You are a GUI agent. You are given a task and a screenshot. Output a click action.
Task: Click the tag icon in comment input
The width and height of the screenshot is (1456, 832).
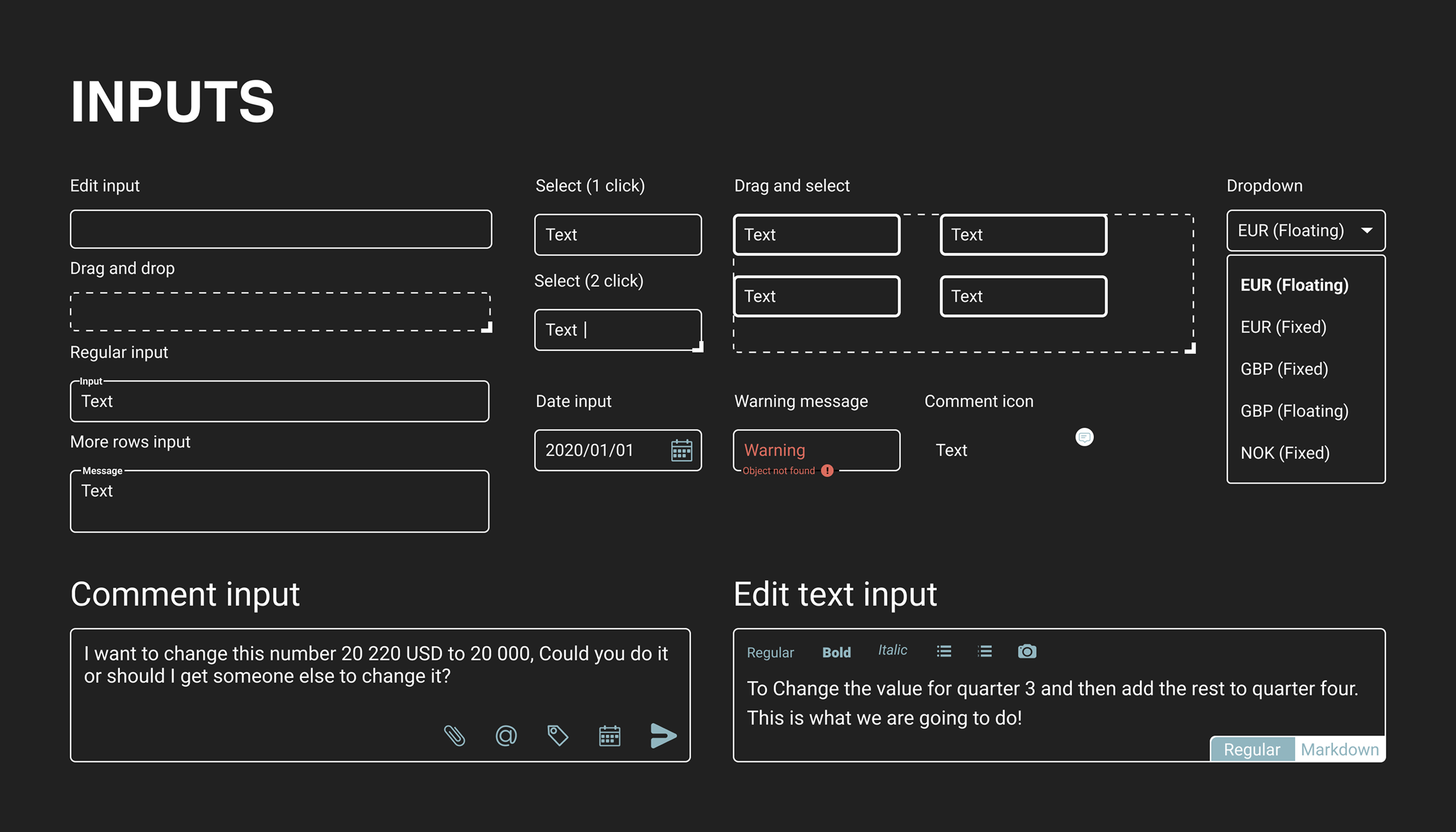tap(557, 735)
